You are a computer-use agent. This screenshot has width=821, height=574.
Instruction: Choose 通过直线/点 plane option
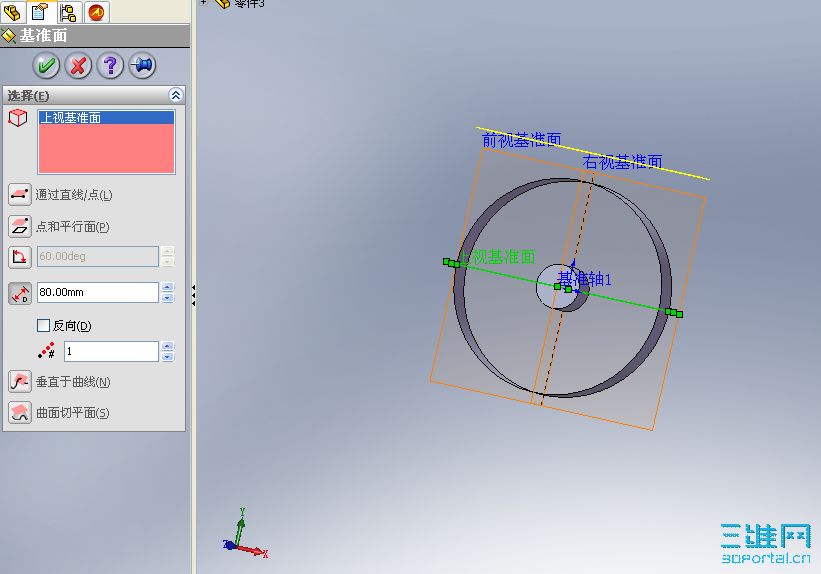pos(20,195)
